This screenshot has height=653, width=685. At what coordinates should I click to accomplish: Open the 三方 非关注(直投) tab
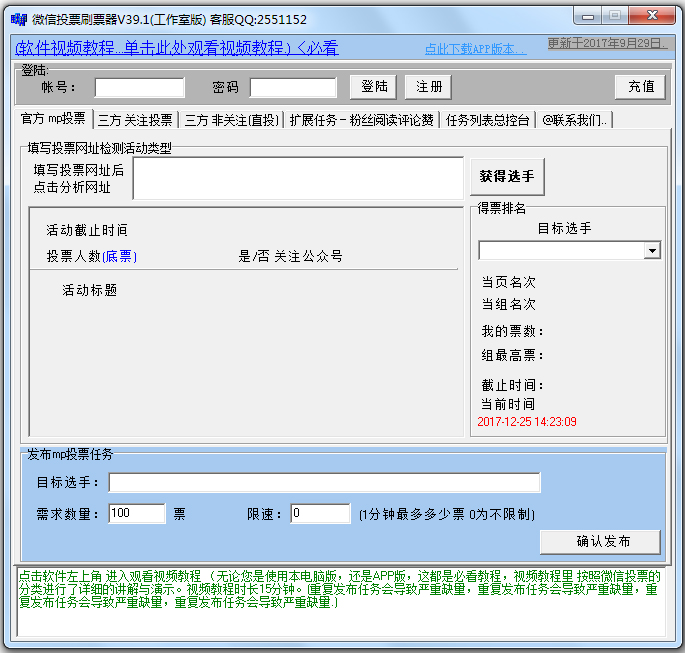click(232, 120)
